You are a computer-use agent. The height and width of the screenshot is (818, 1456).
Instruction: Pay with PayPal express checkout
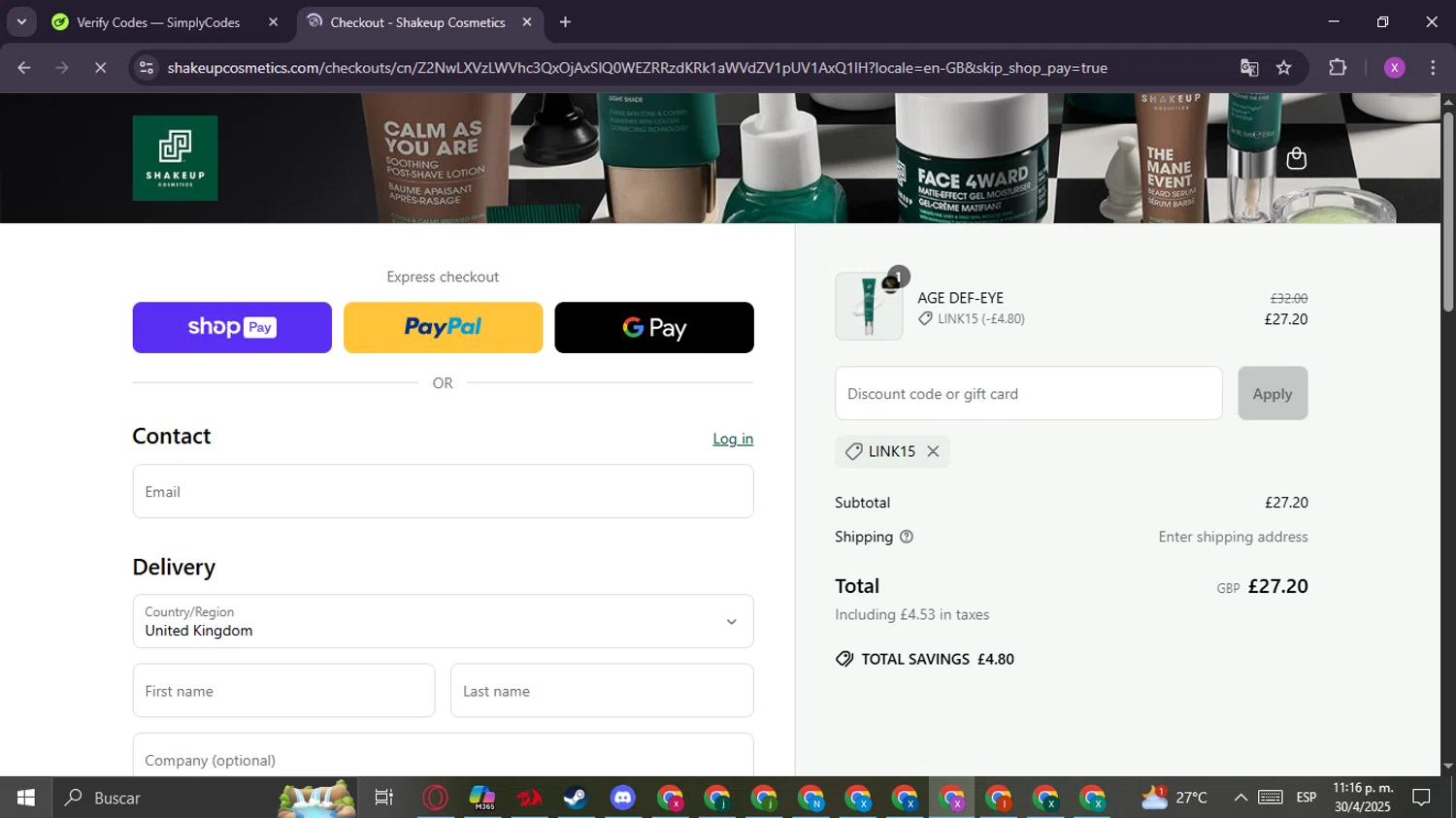[x=443, y=327]
